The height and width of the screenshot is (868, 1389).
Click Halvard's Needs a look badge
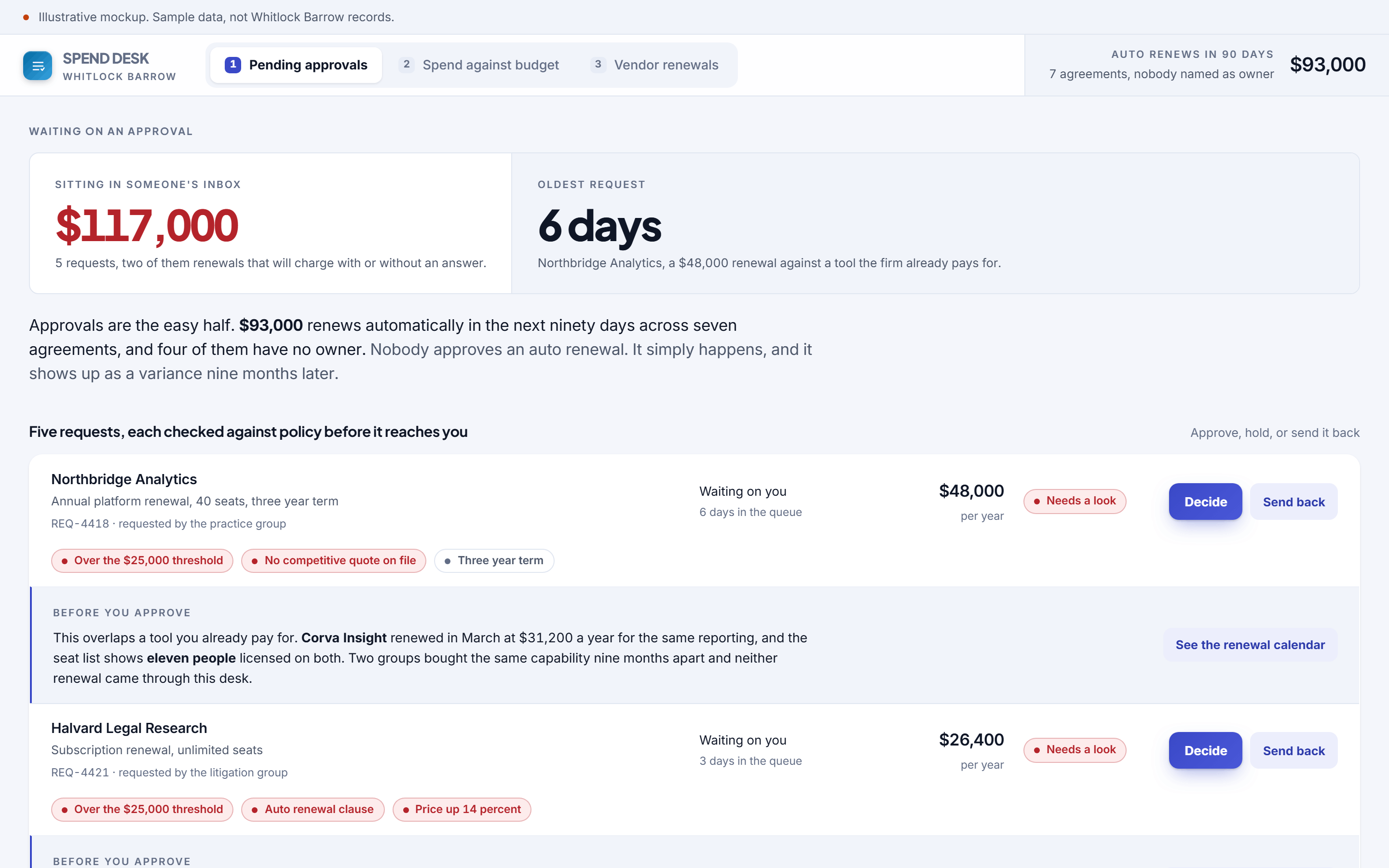[1075, 750]
